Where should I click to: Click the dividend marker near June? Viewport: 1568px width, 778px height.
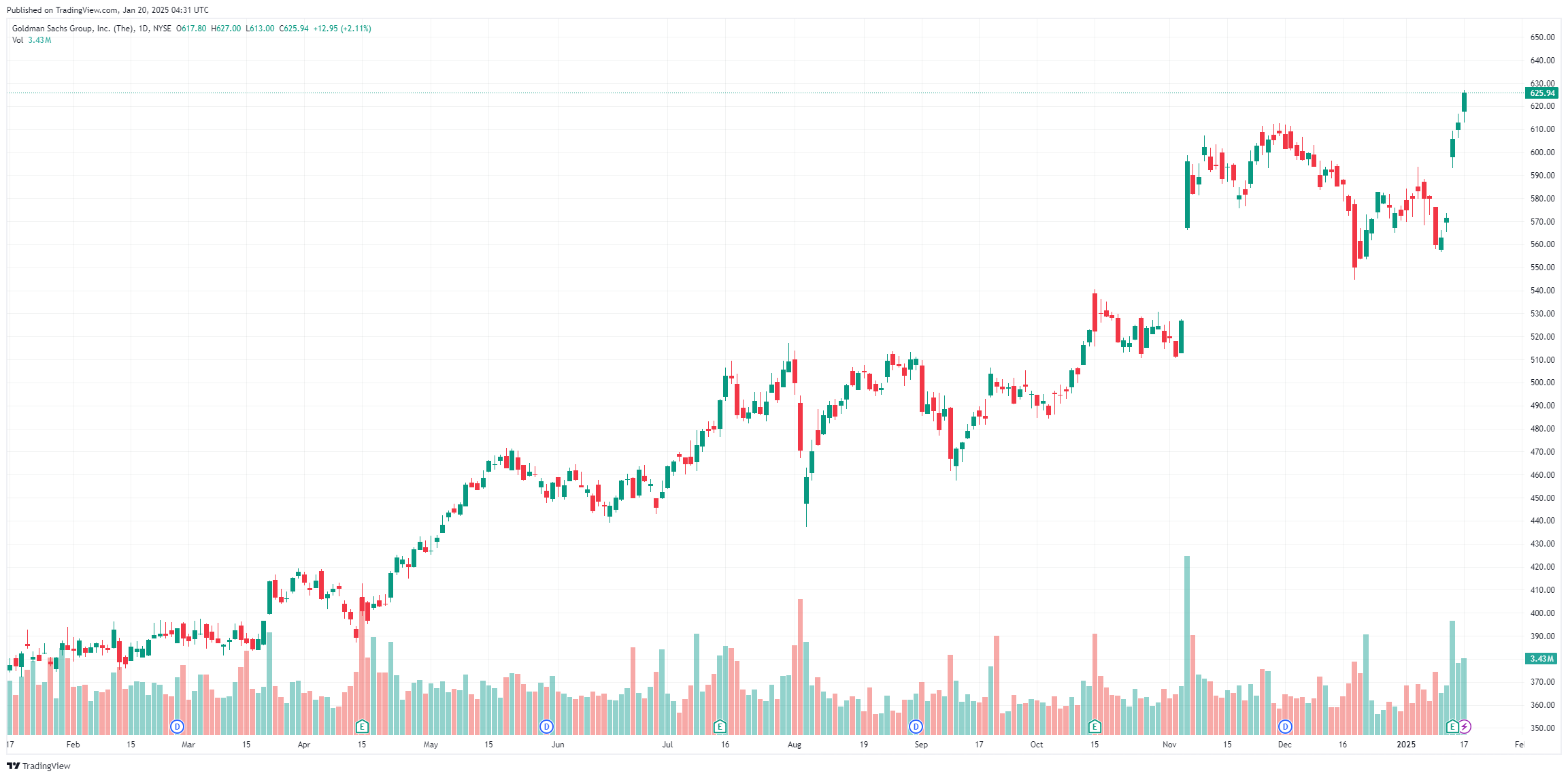point(546,726)
